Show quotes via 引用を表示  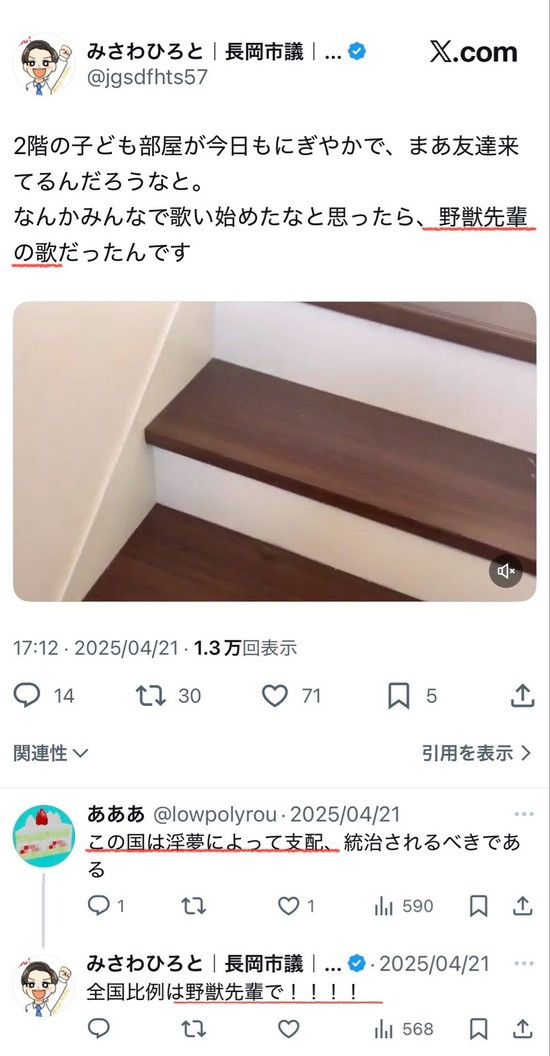[477, 753]
